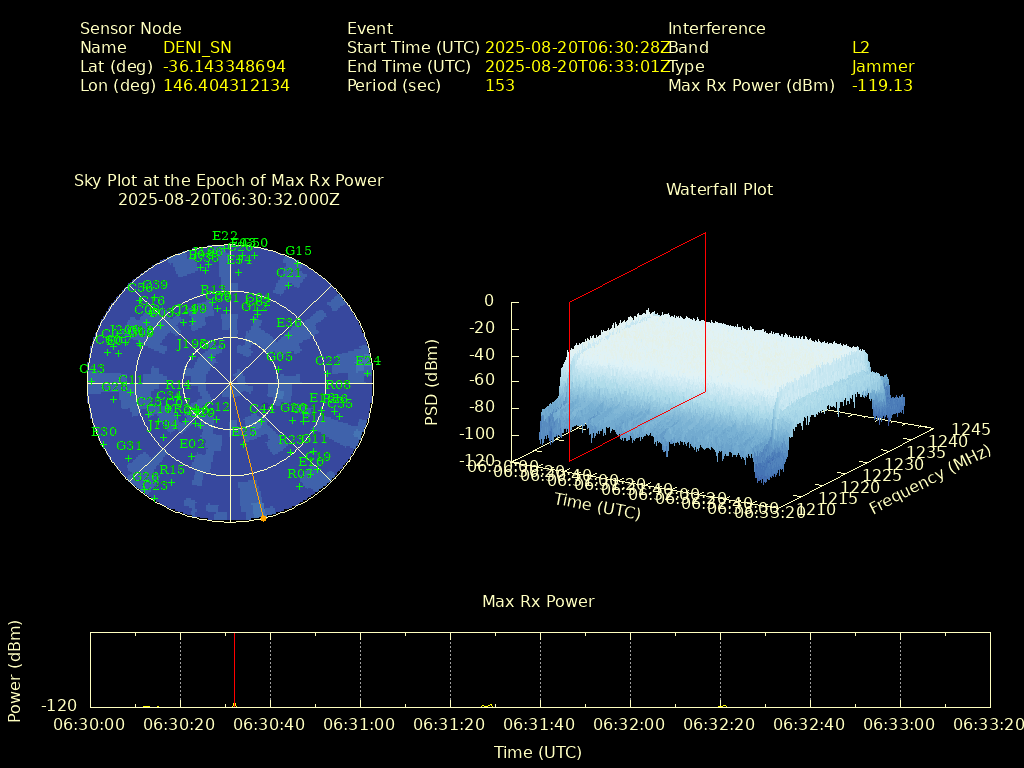Image resolution: width=1024 pixels, height=768 pixels.
Task: Click the L2 band value
Action: click(860, 47)
